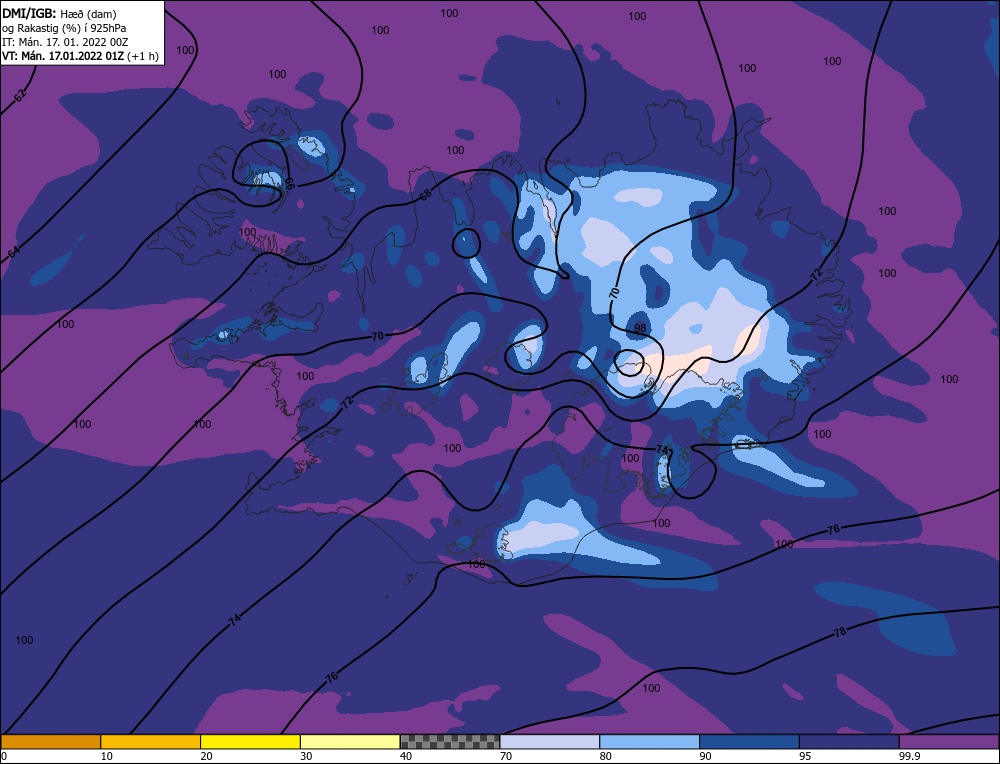Click the gray checkered 40–70 legend swatch
1000x764 pixels.
450,742
